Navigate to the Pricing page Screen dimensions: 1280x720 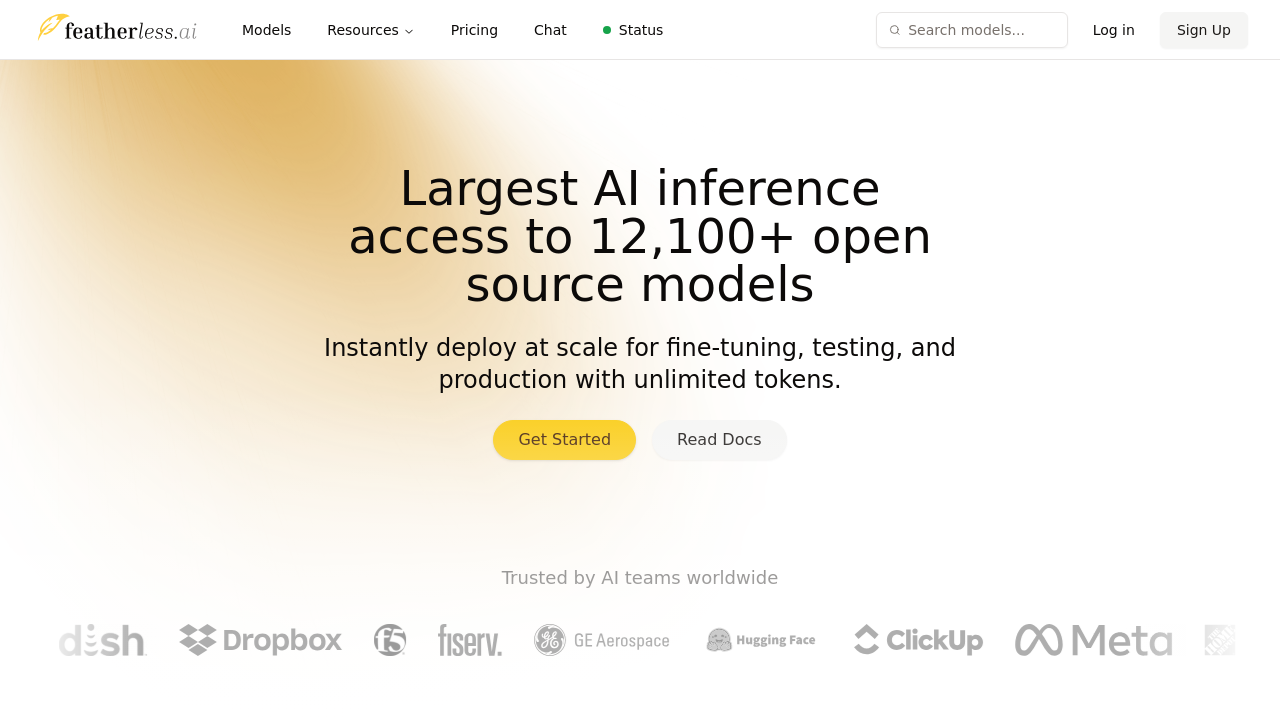tap(473, 29)
